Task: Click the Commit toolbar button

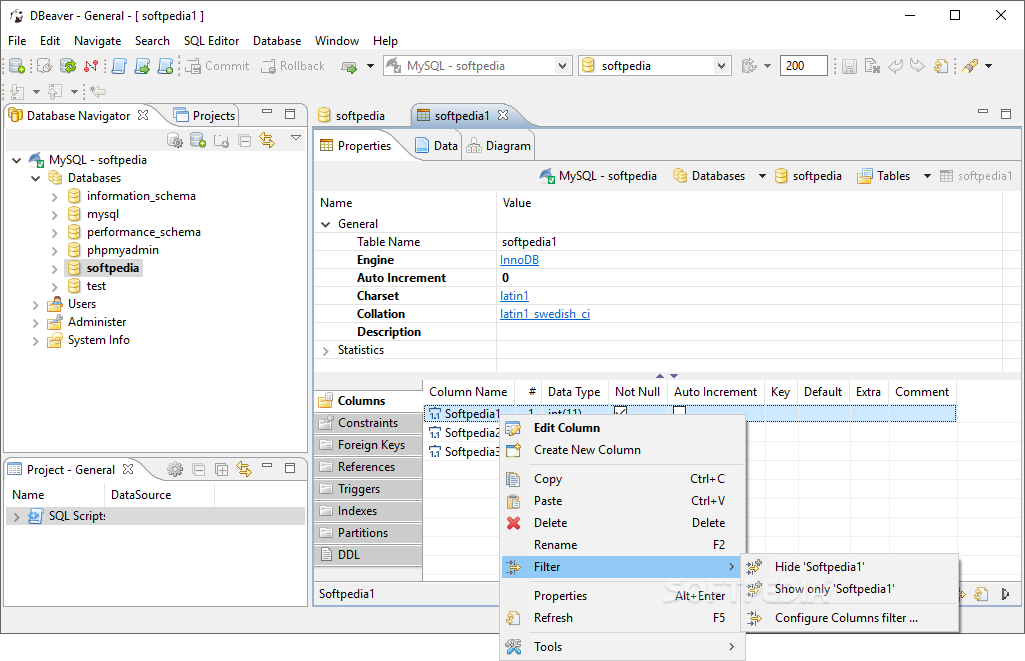Action: coord(217,66)
